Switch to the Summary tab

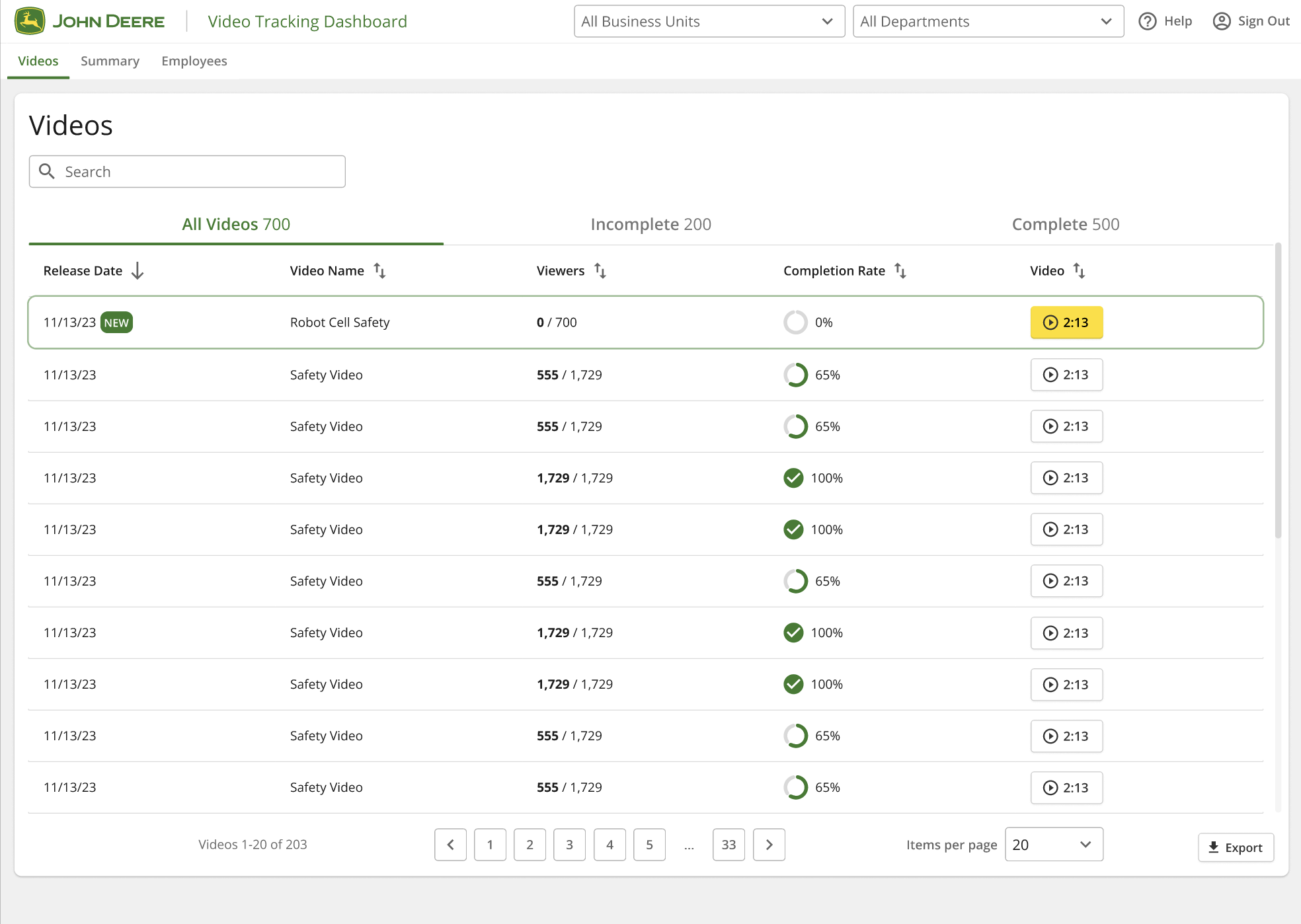(110, 61)
